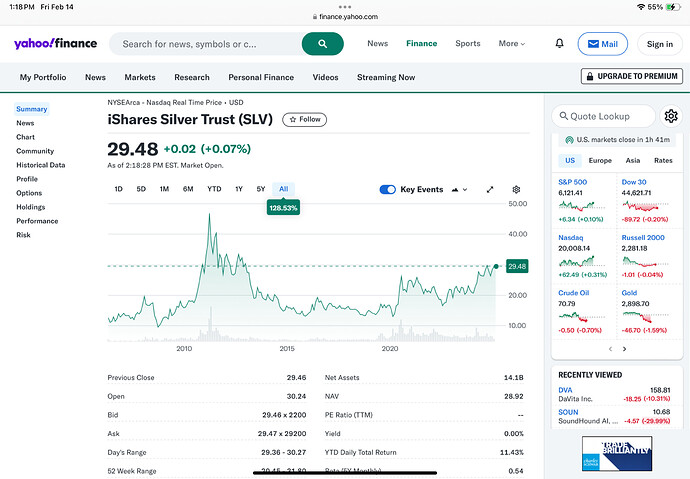Go to previous market summary page arrow

click(x=610, y=349)
